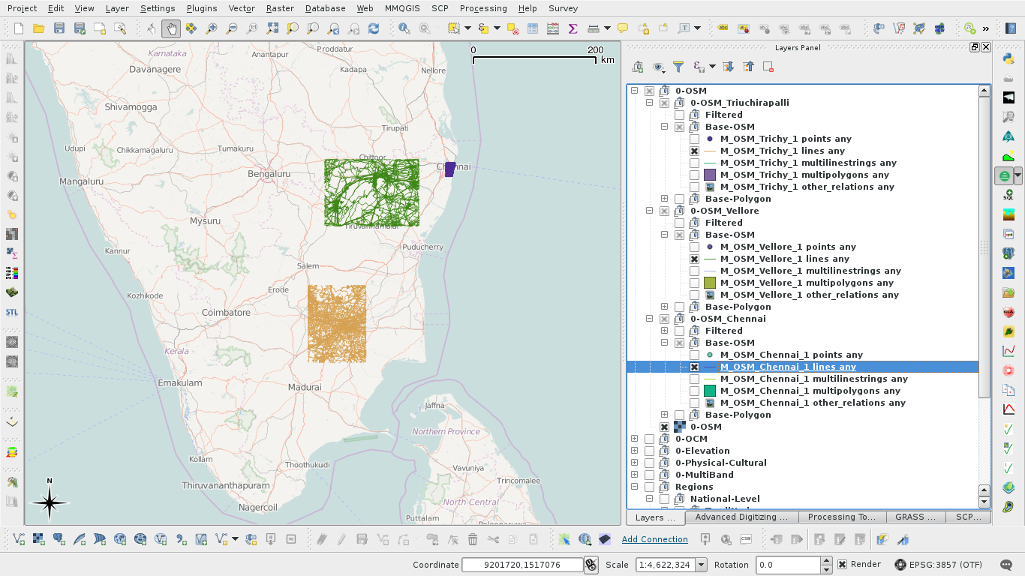The image size is (1025, 576).
Task: Click the Zoom In magnifier tool
Action: 211,29
